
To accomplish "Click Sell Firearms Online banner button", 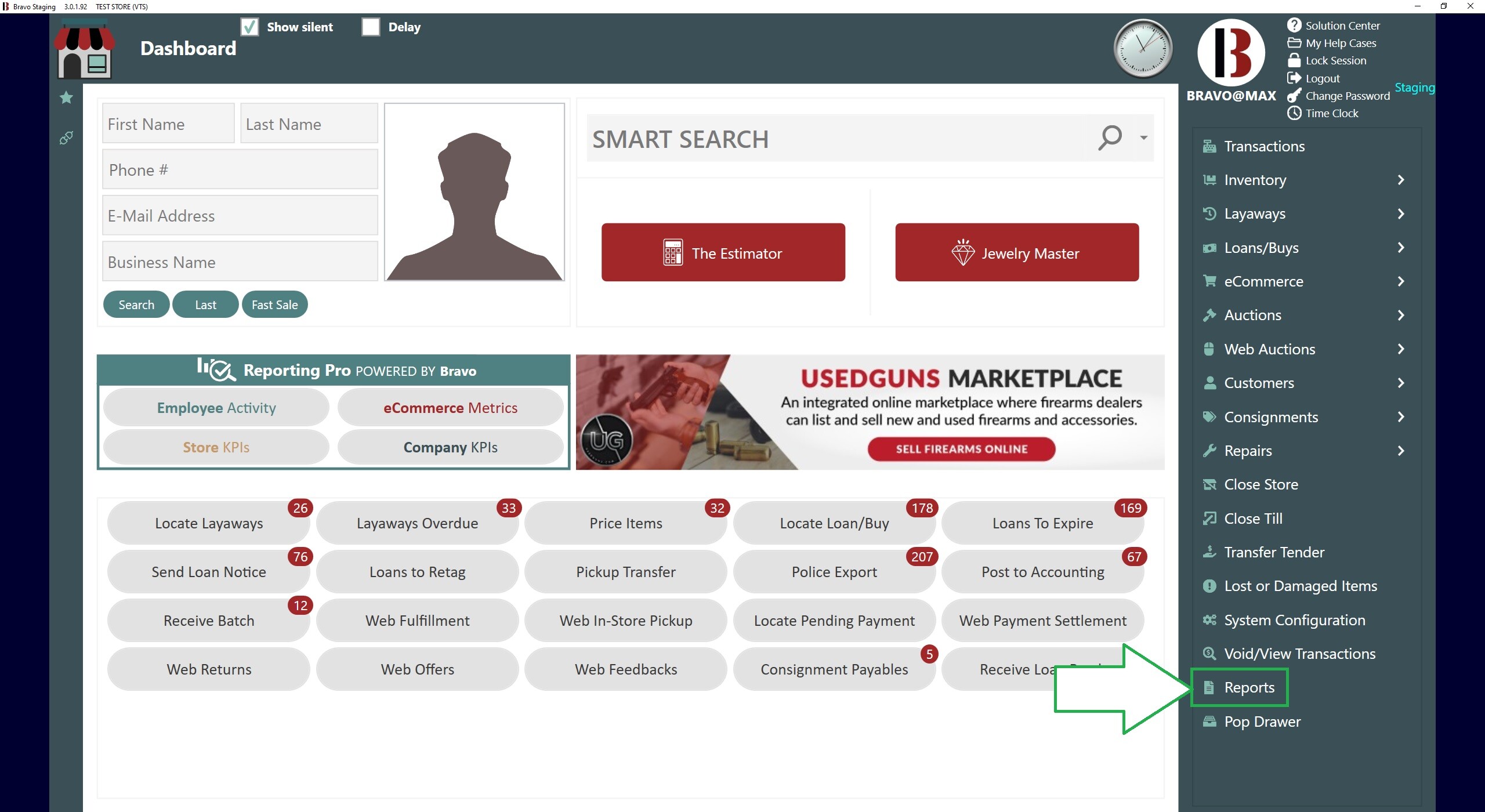I will 961,449.
